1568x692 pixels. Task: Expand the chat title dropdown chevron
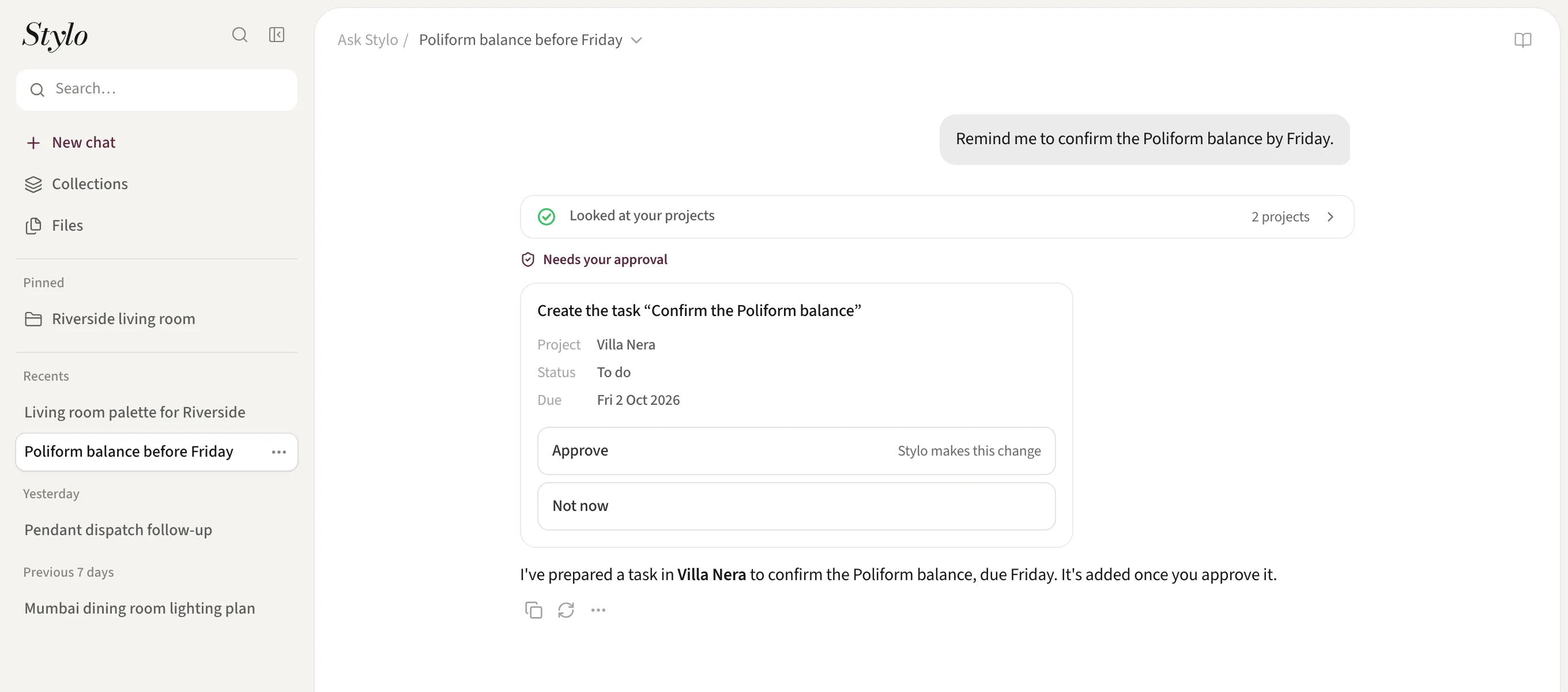pos(636,40)
